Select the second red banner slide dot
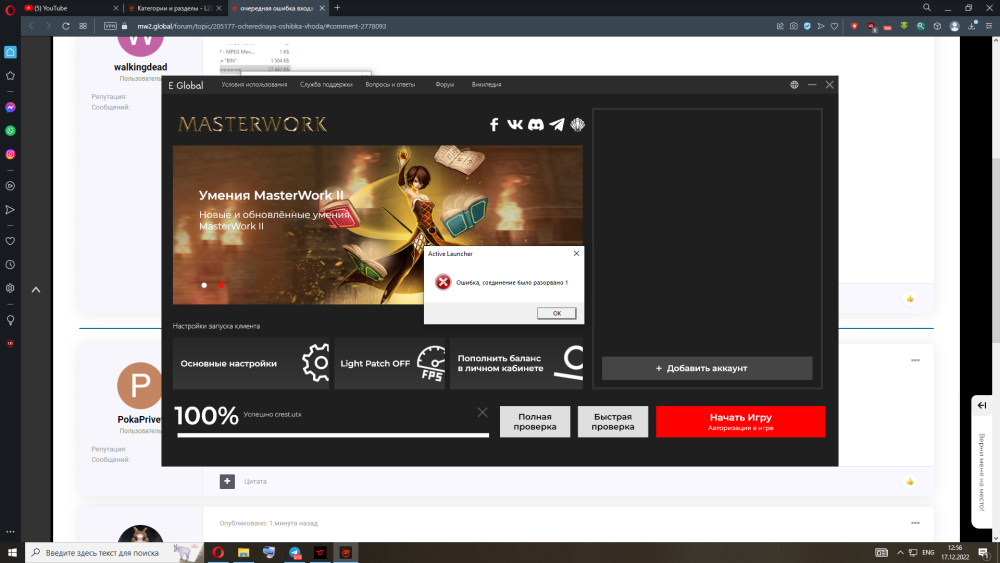The height and width of the screenshot is (563, 1000). [x=221, y=285]
